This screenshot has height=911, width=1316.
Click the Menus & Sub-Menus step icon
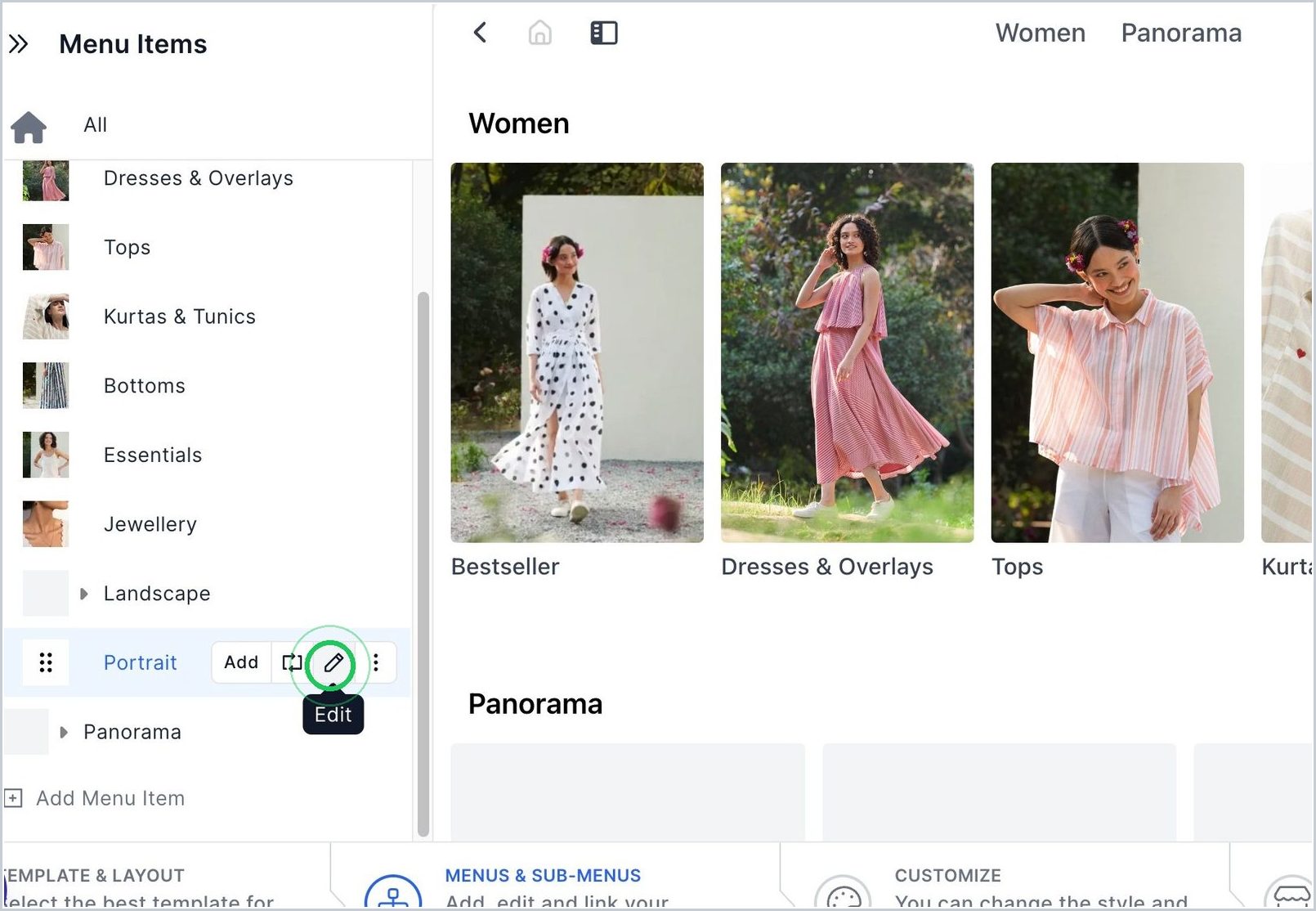tap(393, 891)
